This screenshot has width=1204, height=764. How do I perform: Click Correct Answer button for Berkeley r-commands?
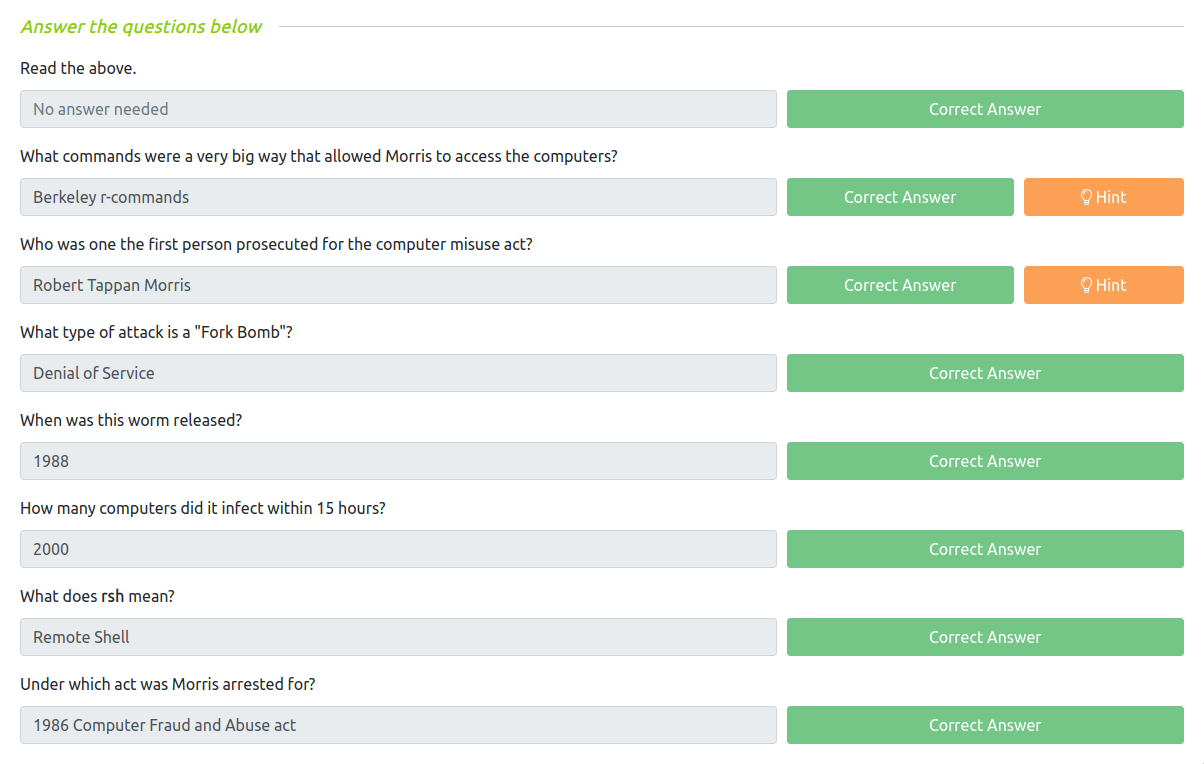tap(899, 197)
